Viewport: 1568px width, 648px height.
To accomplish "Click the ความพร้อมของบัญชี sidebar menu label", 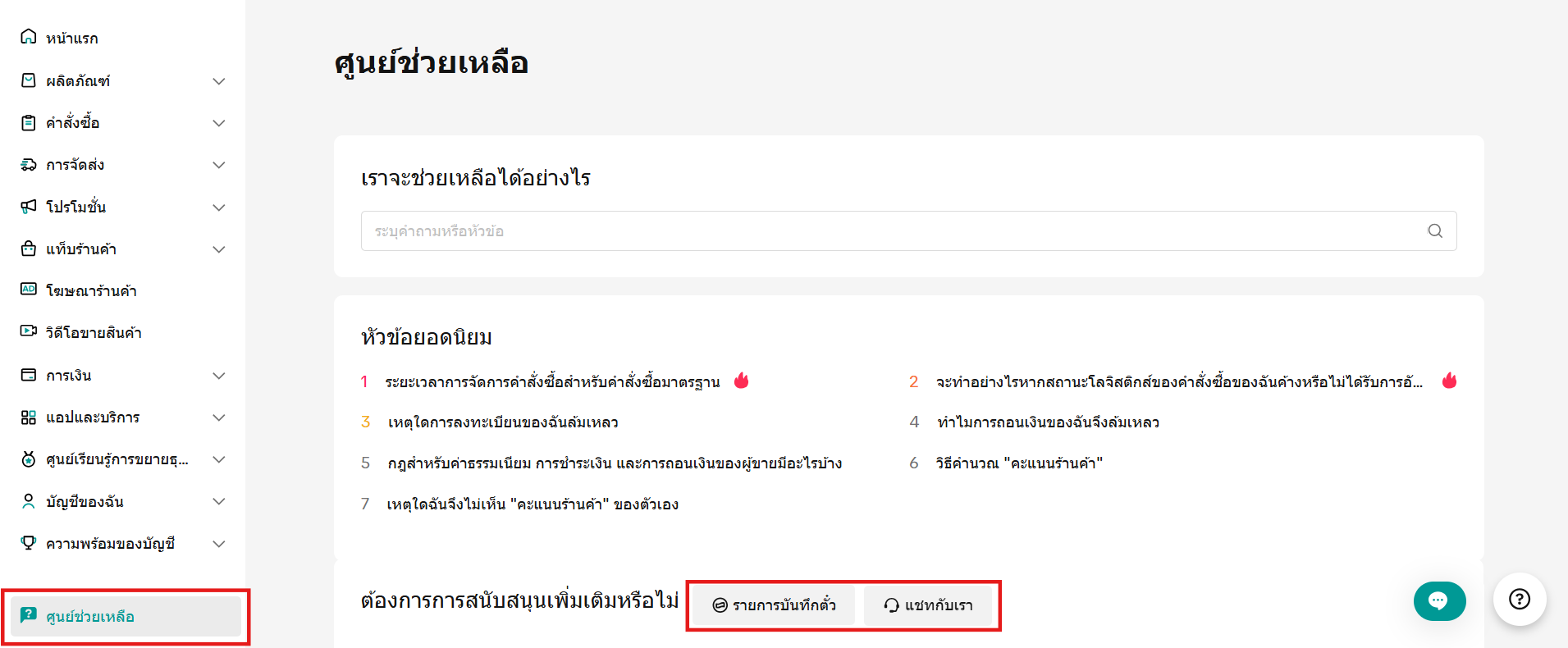I will click(x=111, y=544).
